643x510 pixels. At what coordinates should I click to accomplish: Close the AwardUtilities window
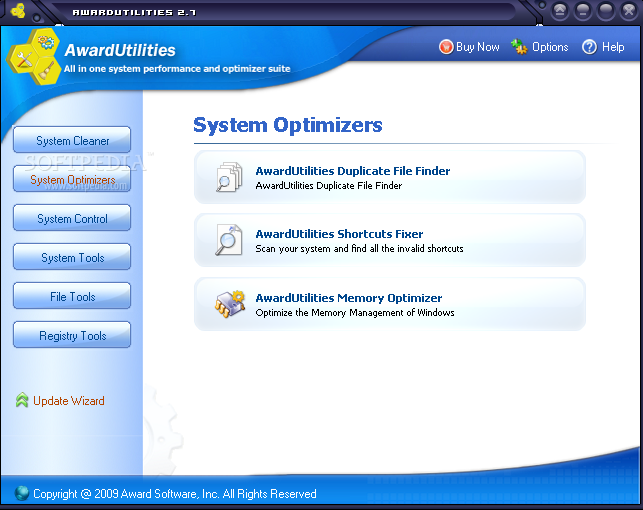point(629,11)
